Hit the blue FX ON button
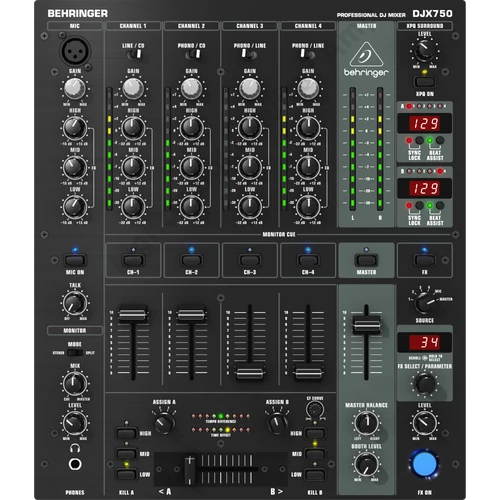This screenshot has height=500, width=500. pyautogui.click(x=424, y=464)
